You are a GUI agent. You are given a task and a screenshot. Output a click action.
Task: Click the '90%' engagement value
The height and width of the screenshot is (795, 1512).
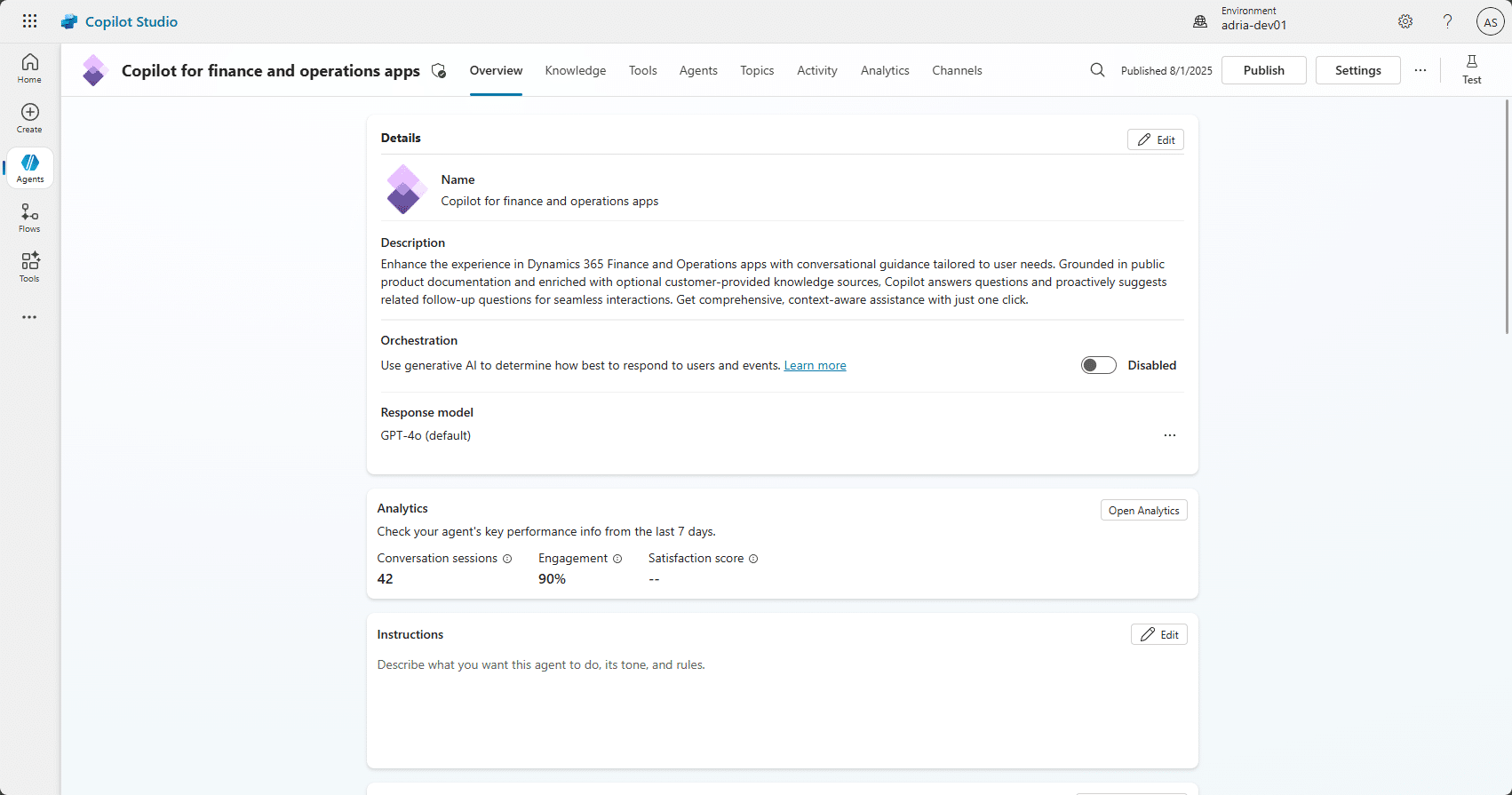pos(552,579)
